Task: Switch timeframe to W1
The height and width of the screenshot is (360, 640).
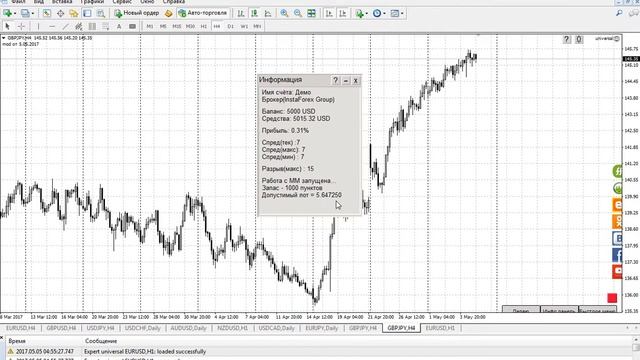Action: pos(244,26)
